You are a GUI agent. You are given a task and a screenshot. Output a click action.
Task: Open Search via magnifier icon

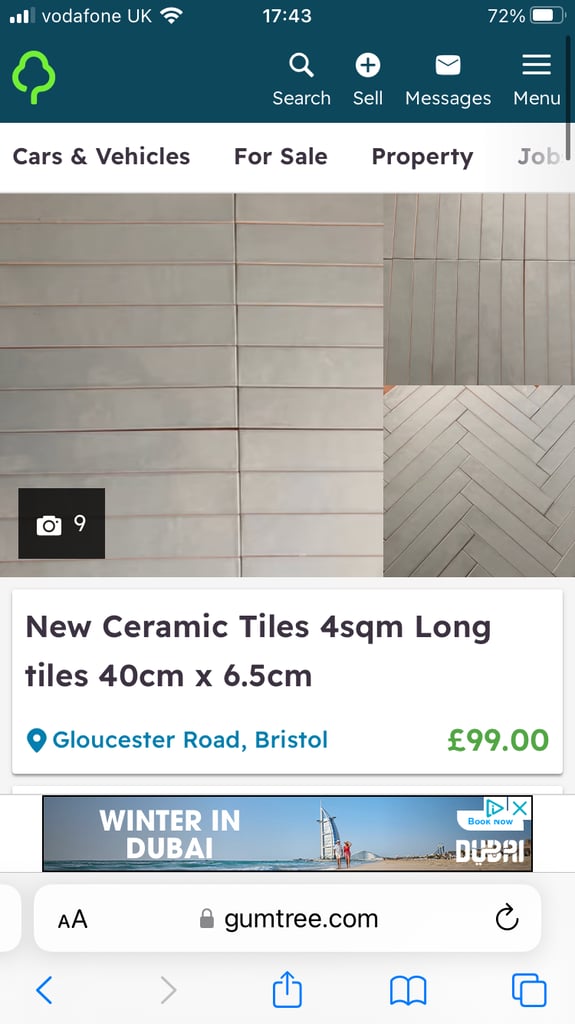[301, 66]
